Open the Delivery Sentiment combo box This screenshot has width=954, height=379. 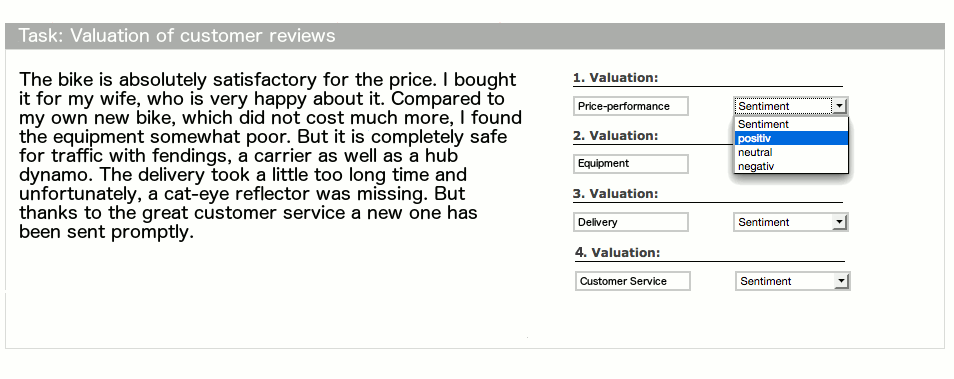pos(790,222)
